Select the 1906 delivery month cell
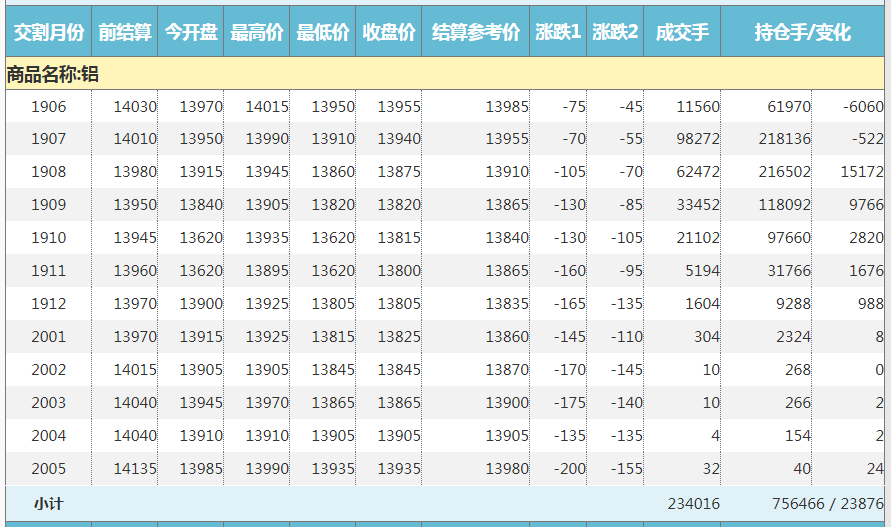Screen dimensions: 891x527 (x=48, y=107)
